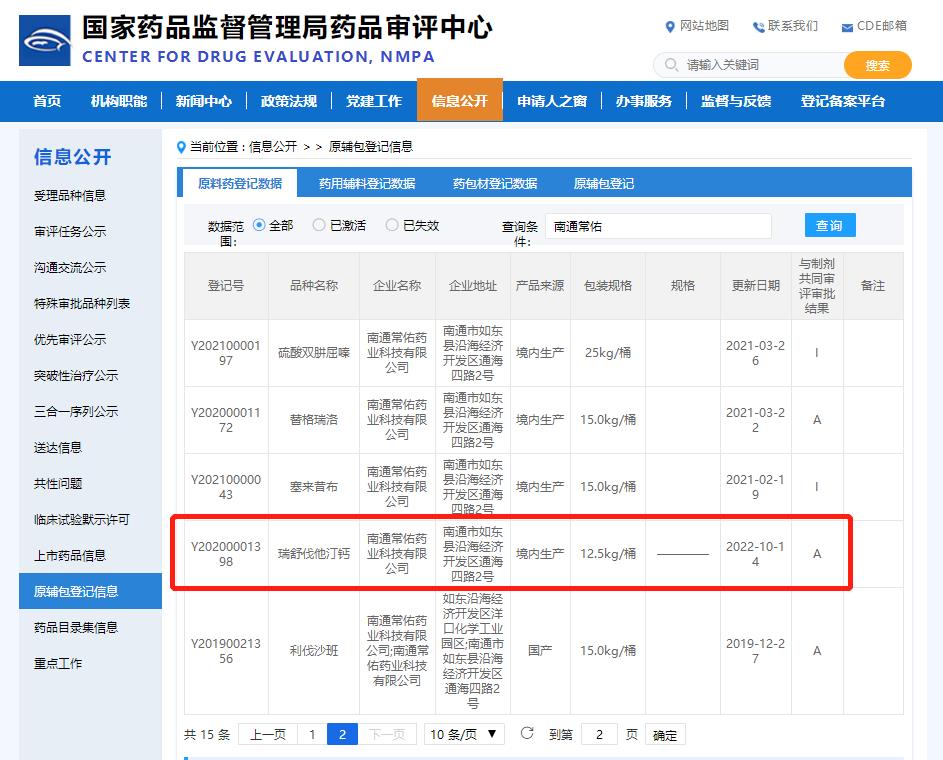Open the 办事服务 navigation menu item

(x=643, y=101)
